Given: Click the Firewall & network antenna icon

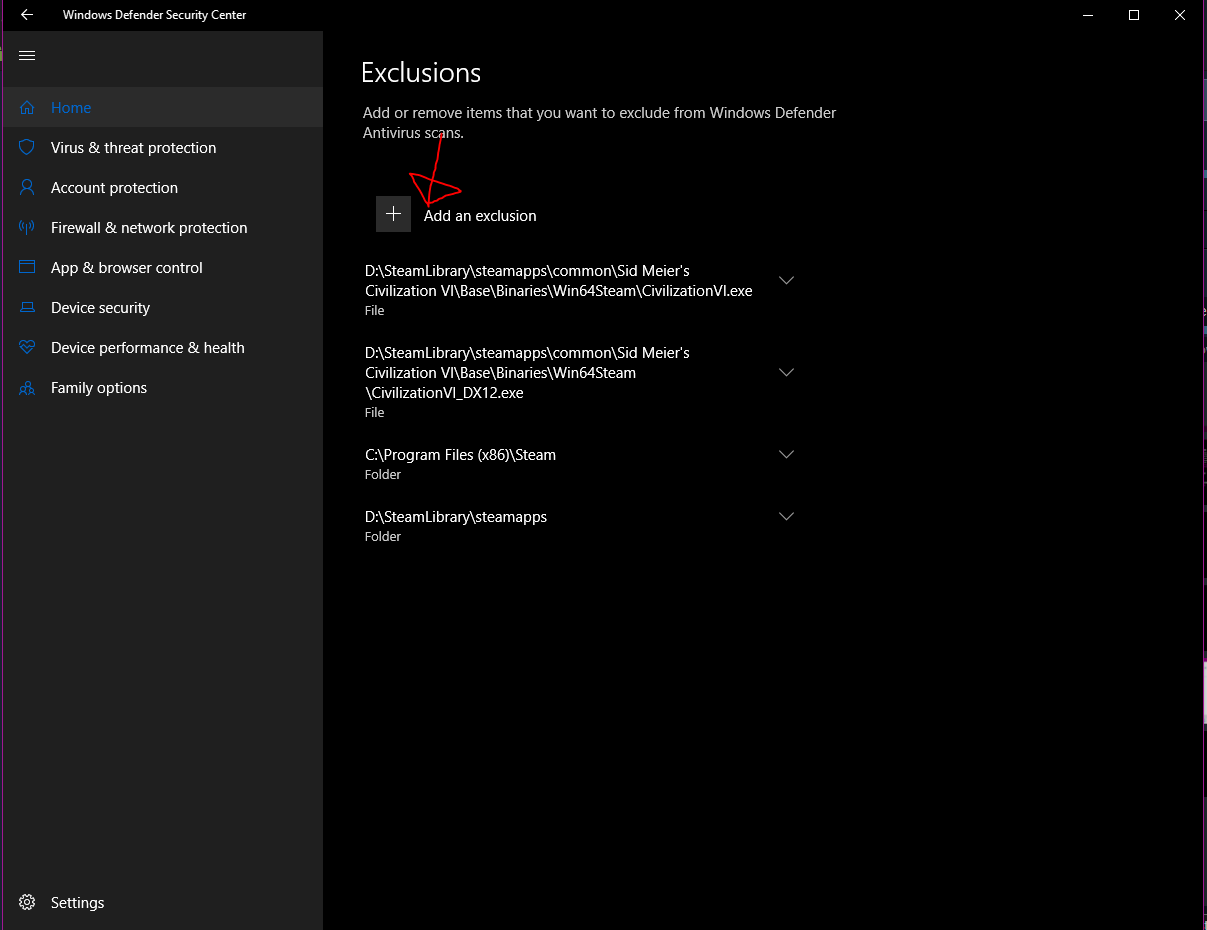Looking at the screenshot, I should pos(28,228).
